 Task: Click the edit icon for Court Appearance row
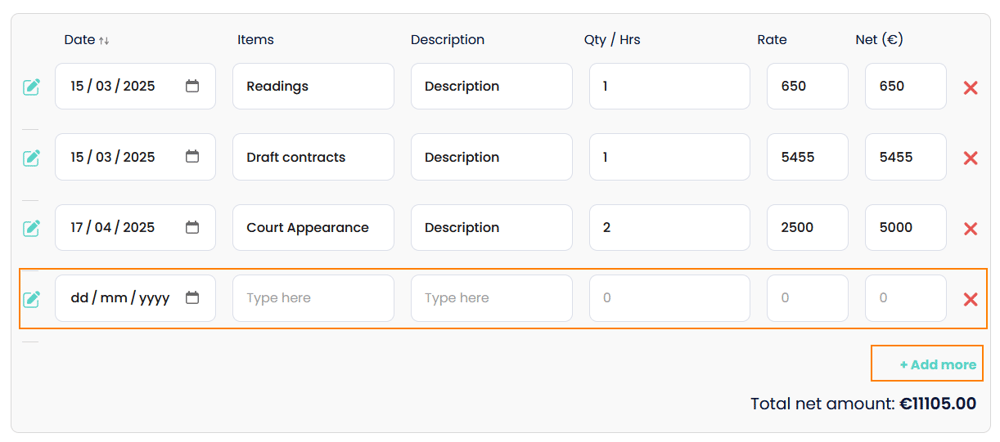[32, 229]
